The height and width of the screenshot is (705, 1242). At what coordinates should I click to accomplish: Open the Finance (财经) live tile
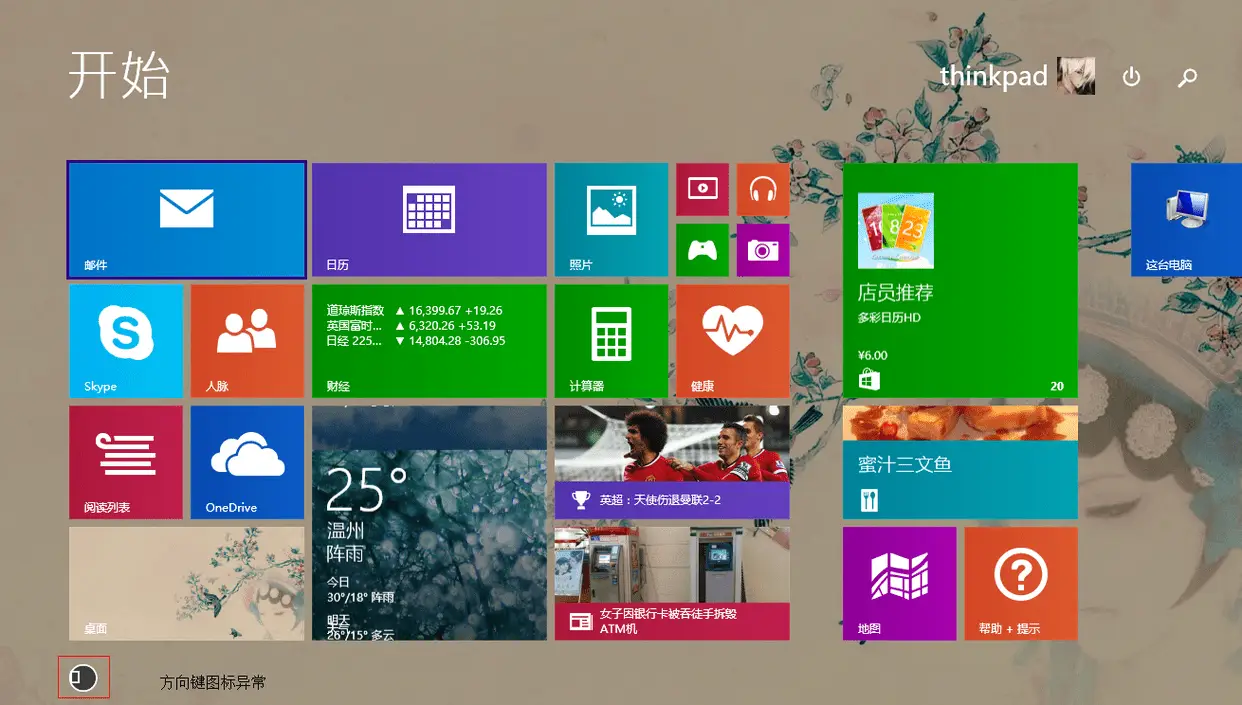tap(428, 340)
